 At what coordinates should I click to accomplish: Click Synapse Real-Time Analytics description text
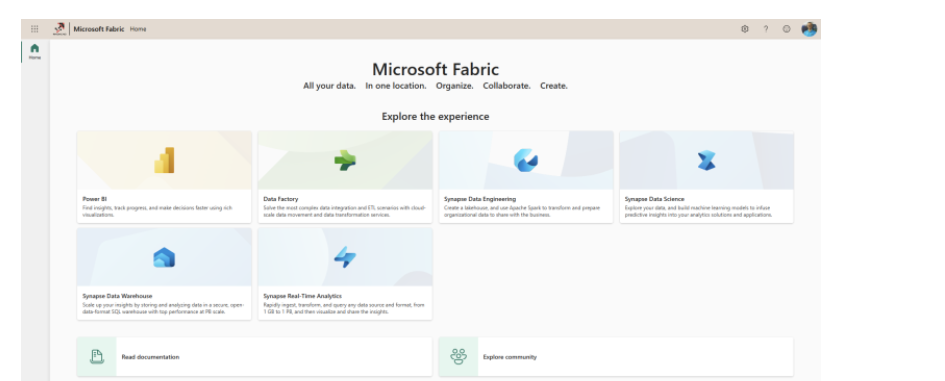point(343,308)
